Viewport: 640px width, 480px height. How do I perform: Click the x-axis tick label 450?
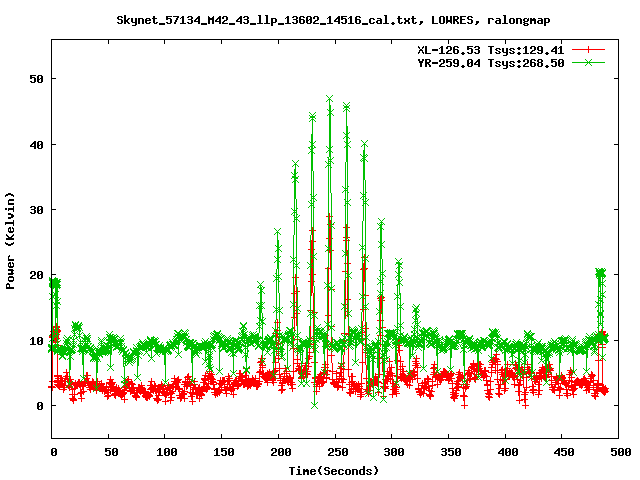(x=564, y=452)
